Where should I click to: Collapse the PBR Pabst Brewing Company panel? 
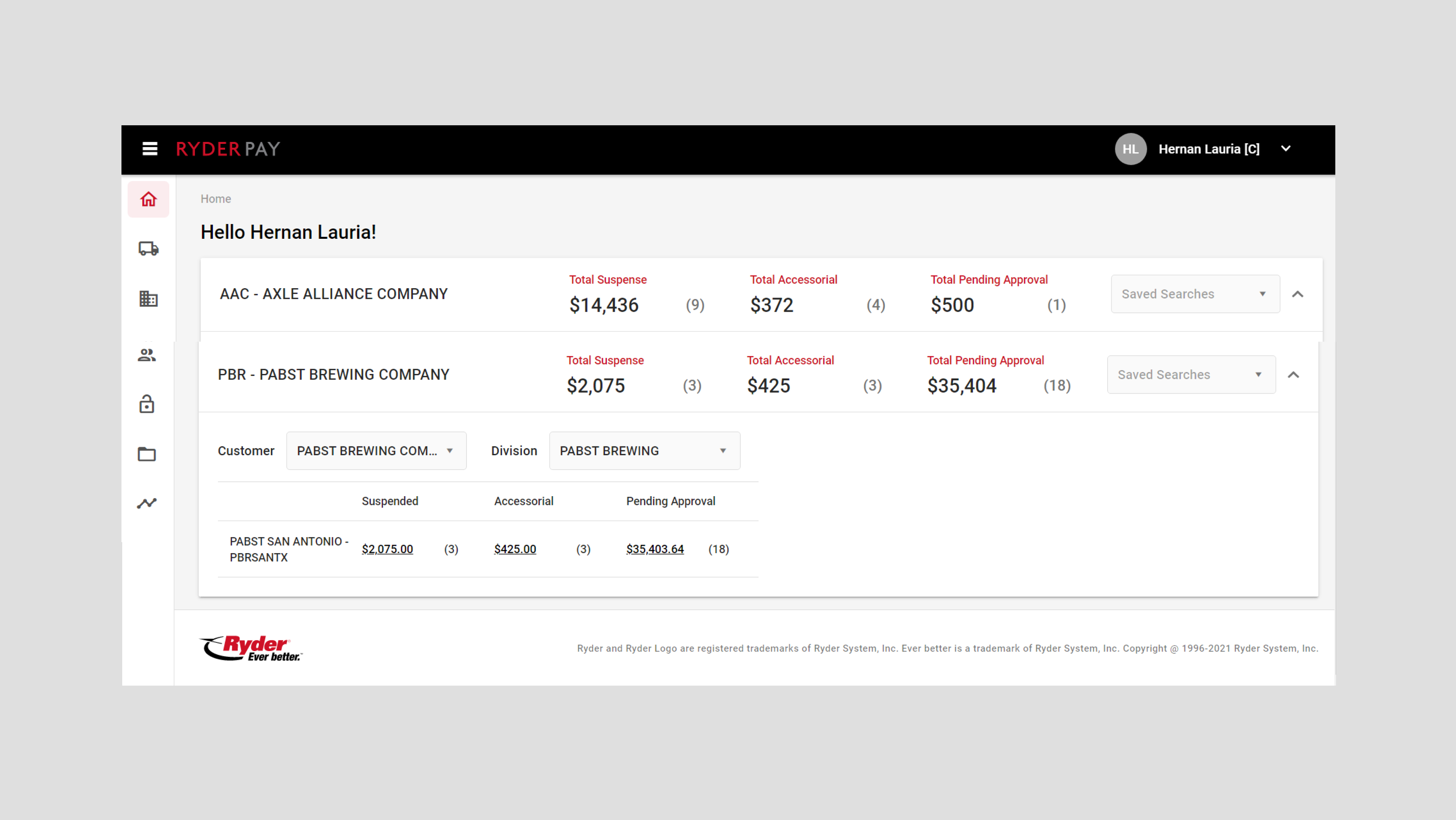pos(1294,375)
